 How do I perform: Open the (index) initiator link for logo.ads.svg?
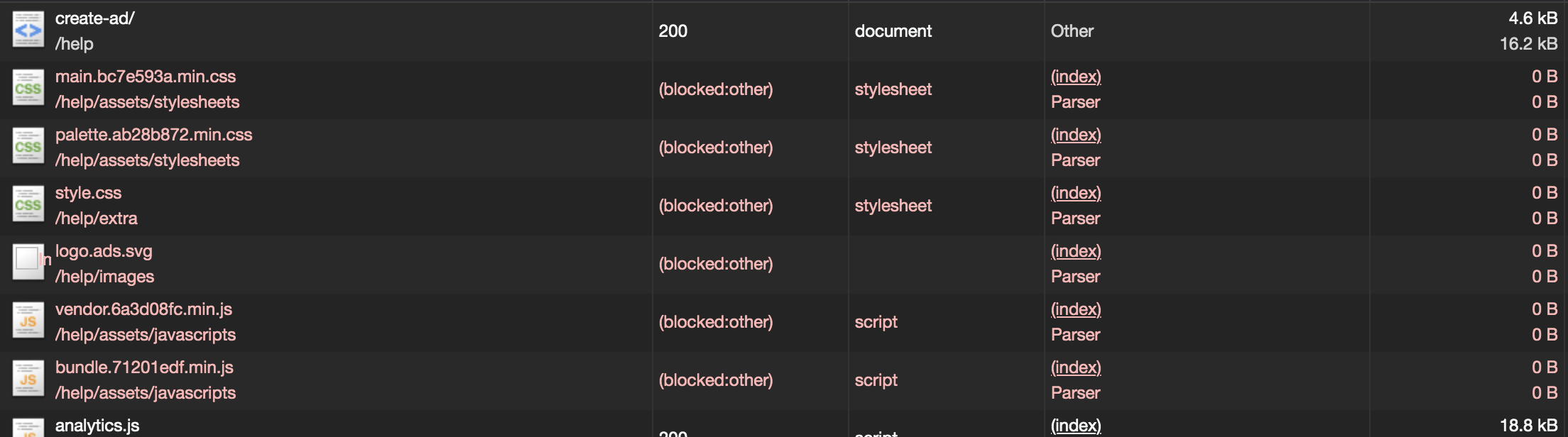(1076, 250)
